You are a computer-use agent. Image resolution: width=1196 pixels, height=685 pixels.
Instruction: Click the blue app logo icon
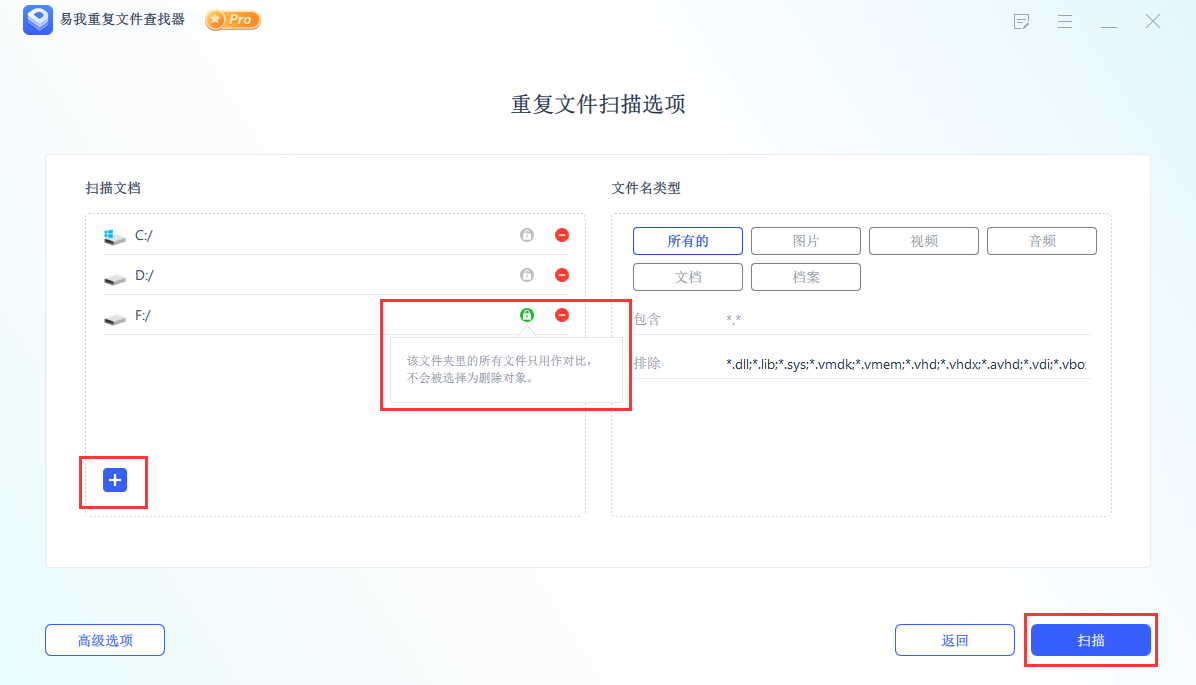(x=37, y=19)
